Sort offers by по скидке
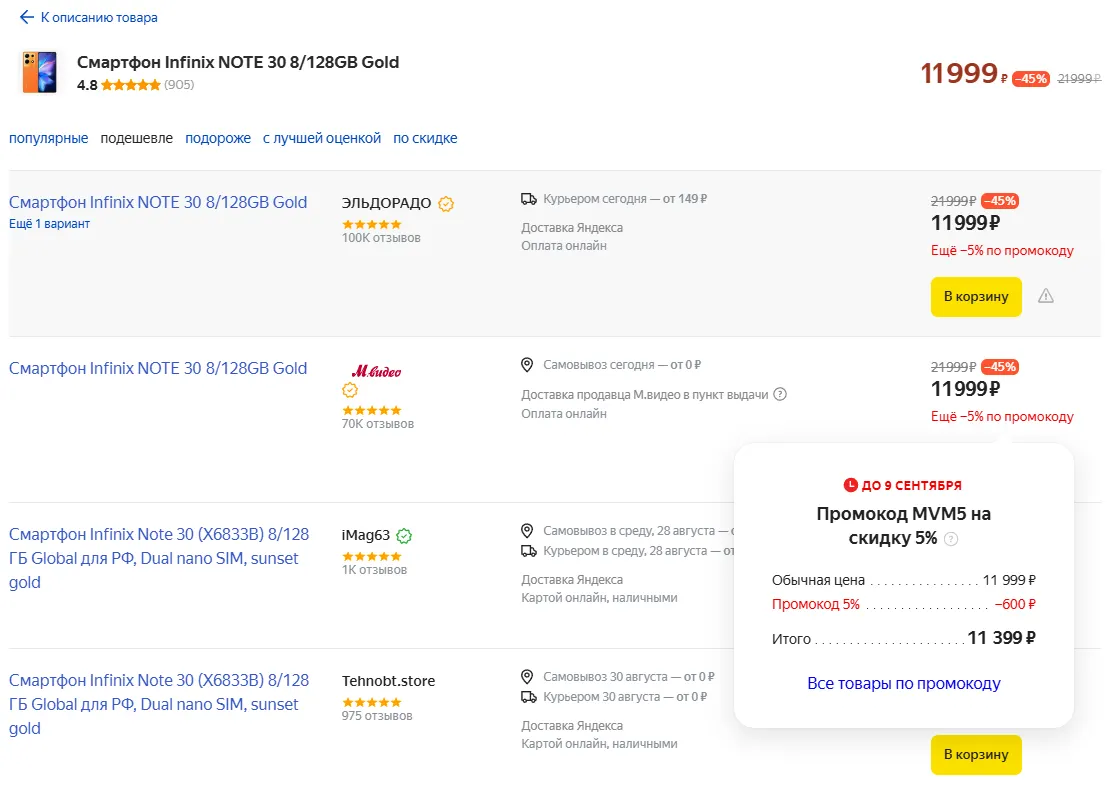Viewport: 1113px width, 788px height. (425, 139)
